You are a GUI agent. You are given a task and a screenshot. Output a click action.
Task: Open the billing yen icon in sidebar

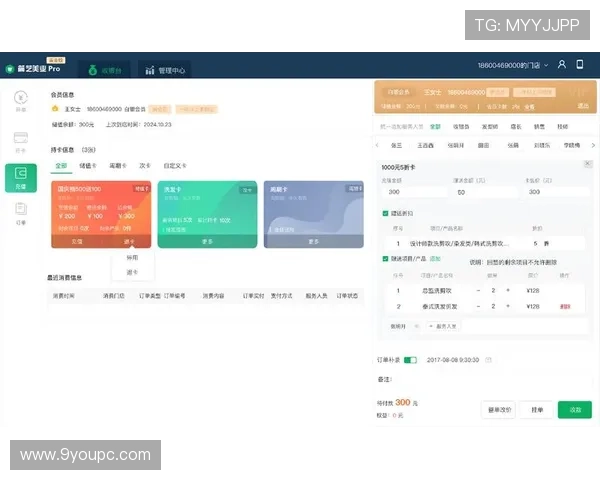coord(21,98)
